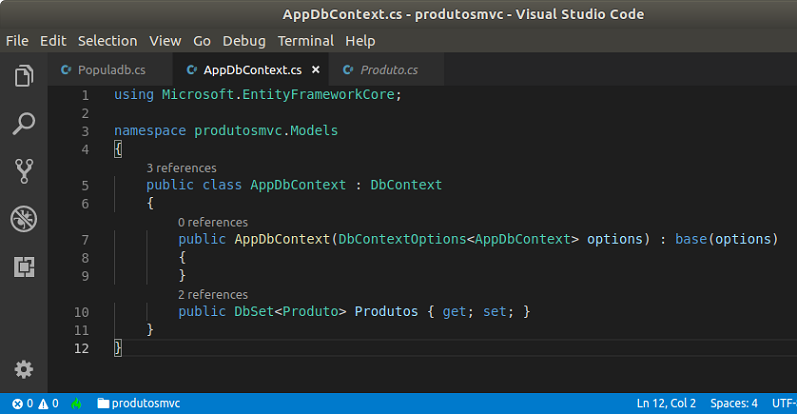
Task: Open the View menu
Action: click(x=165, y=41)
